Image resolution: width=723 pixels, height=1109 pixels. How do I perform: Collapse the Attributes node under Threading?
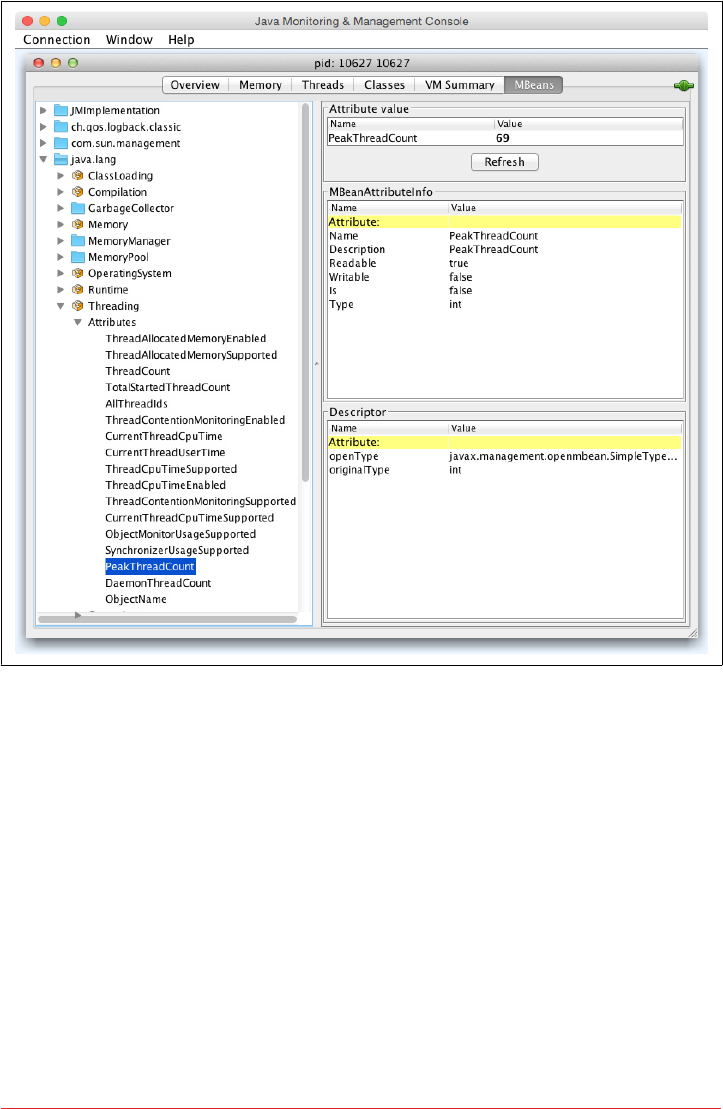[78, 323]
